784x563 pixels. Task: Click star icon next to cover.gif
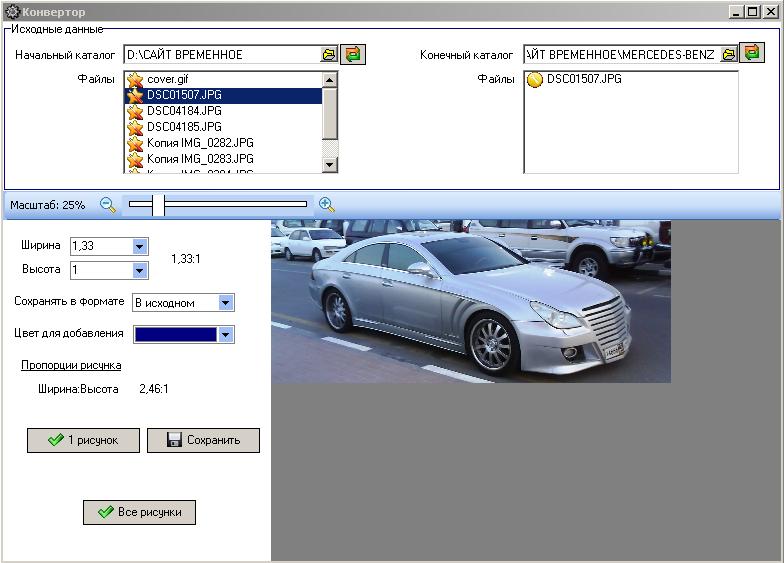[135, 79]
